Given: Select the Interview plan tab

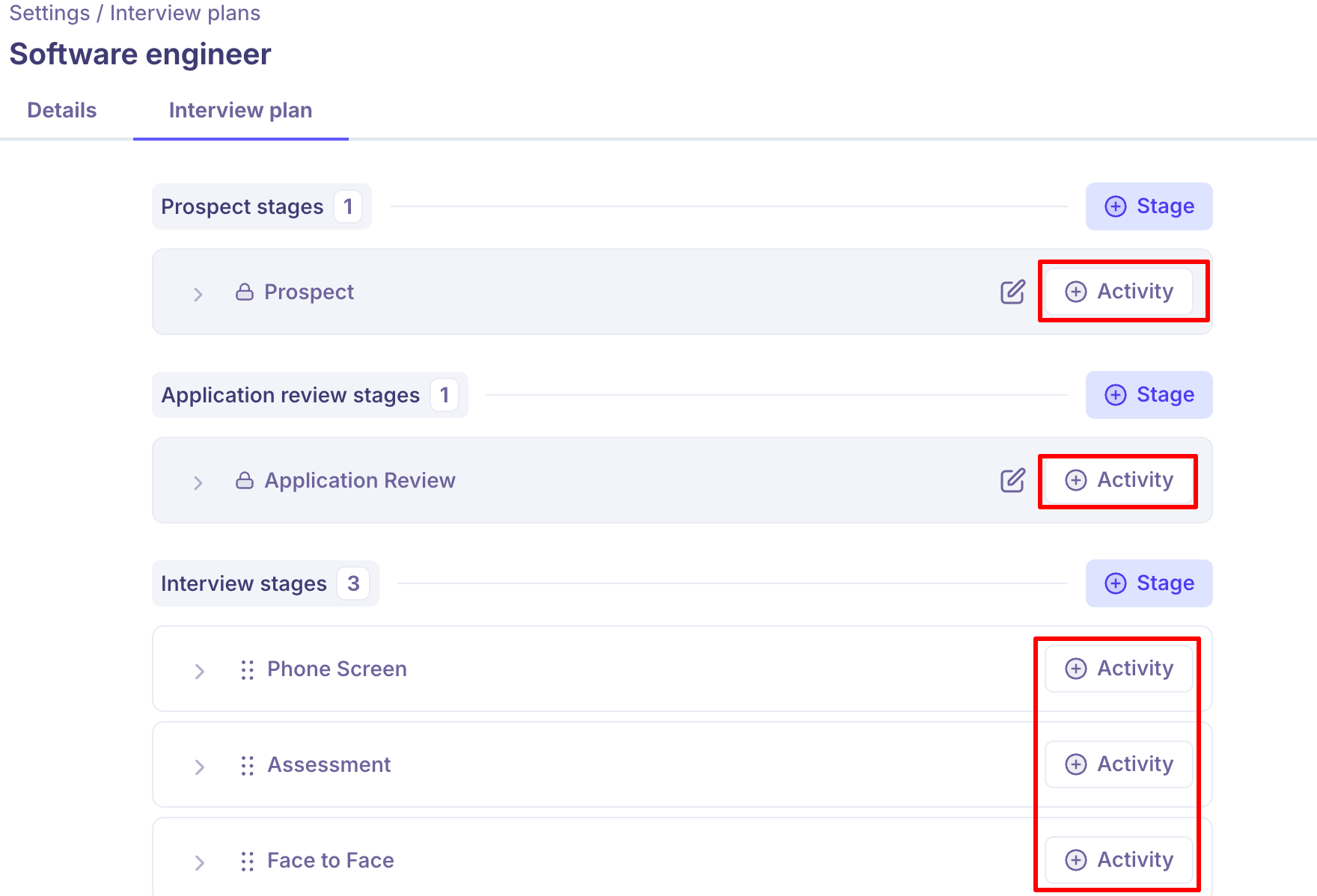Looking at the screenshot, I should click(240, 110).
